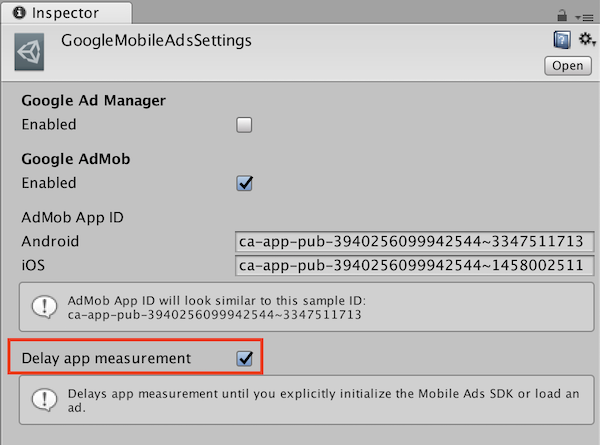Click the Open button
Image resolution: width=600 pixels, height=445 pixels.
pyautogui.click(x=567, y=66)
